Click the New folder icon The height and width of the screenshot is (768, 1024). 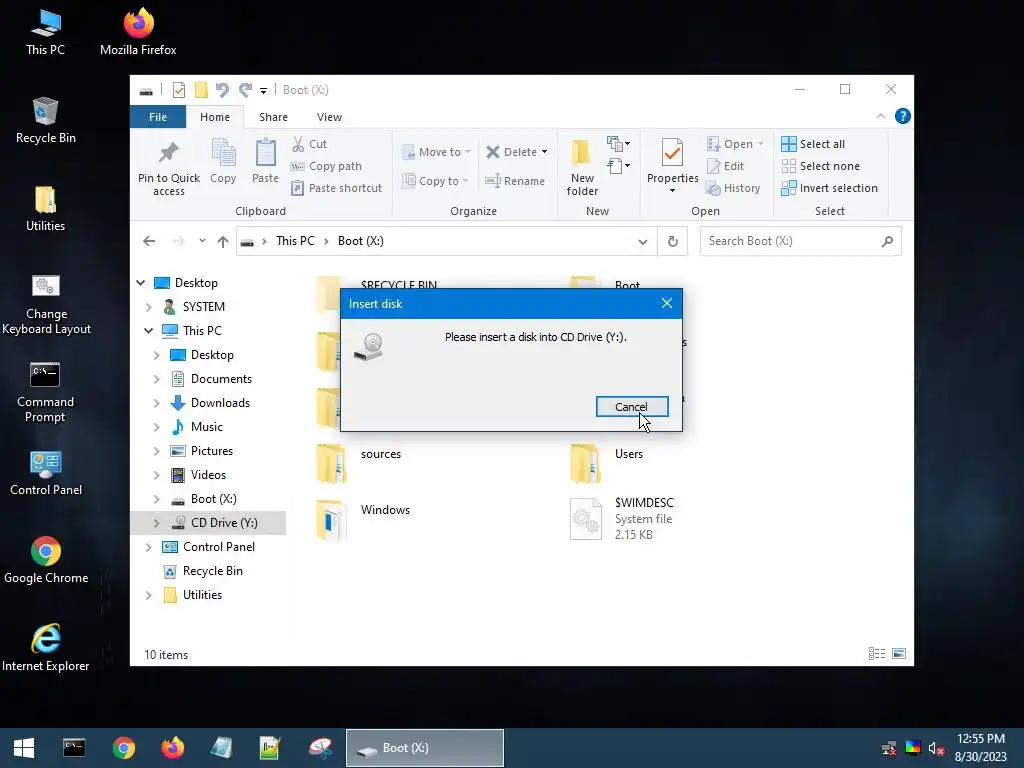(581, 152)
